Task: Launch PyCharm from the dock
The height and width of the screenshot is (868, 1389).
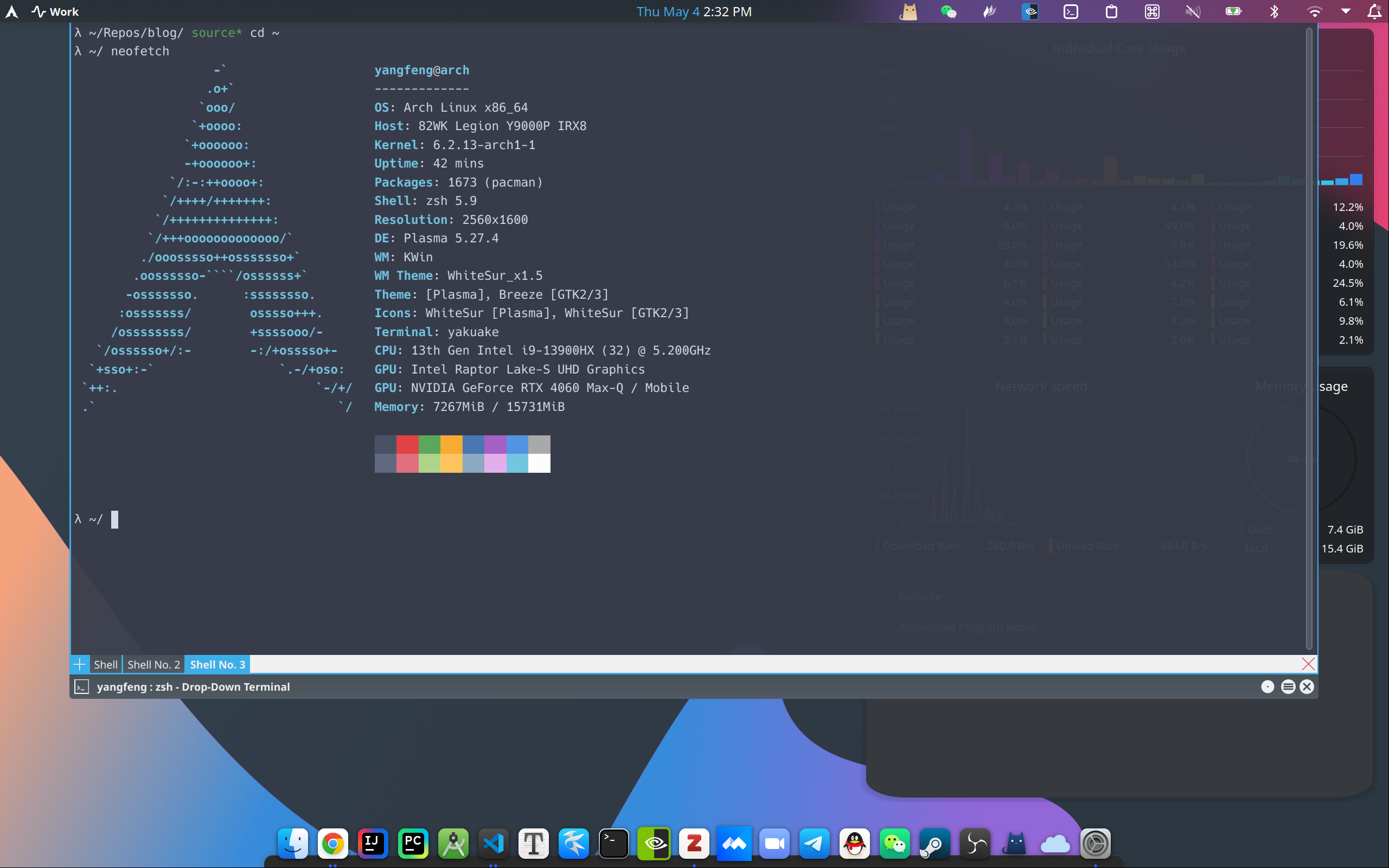Action: point(413,843)
